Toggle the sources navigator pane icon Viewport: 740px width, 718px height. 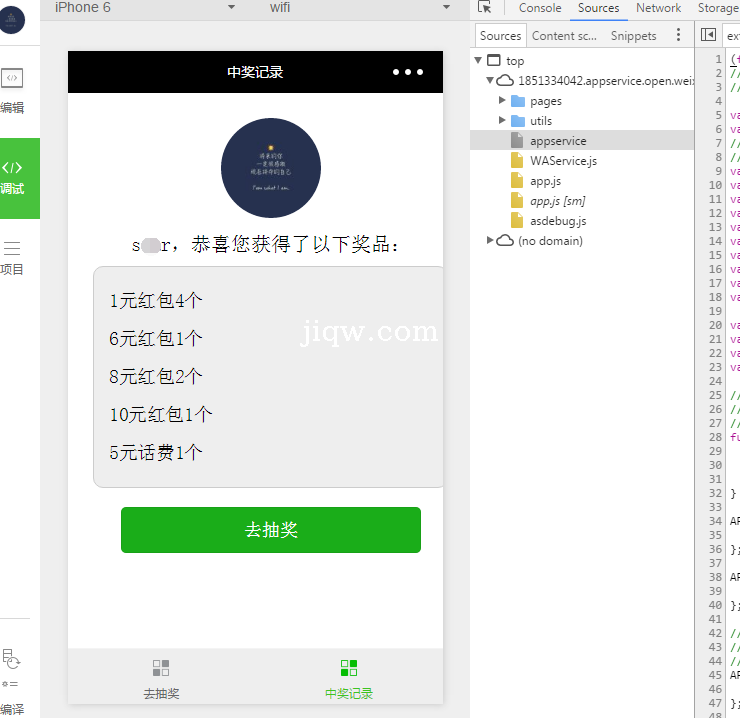(x=708, y=35)
